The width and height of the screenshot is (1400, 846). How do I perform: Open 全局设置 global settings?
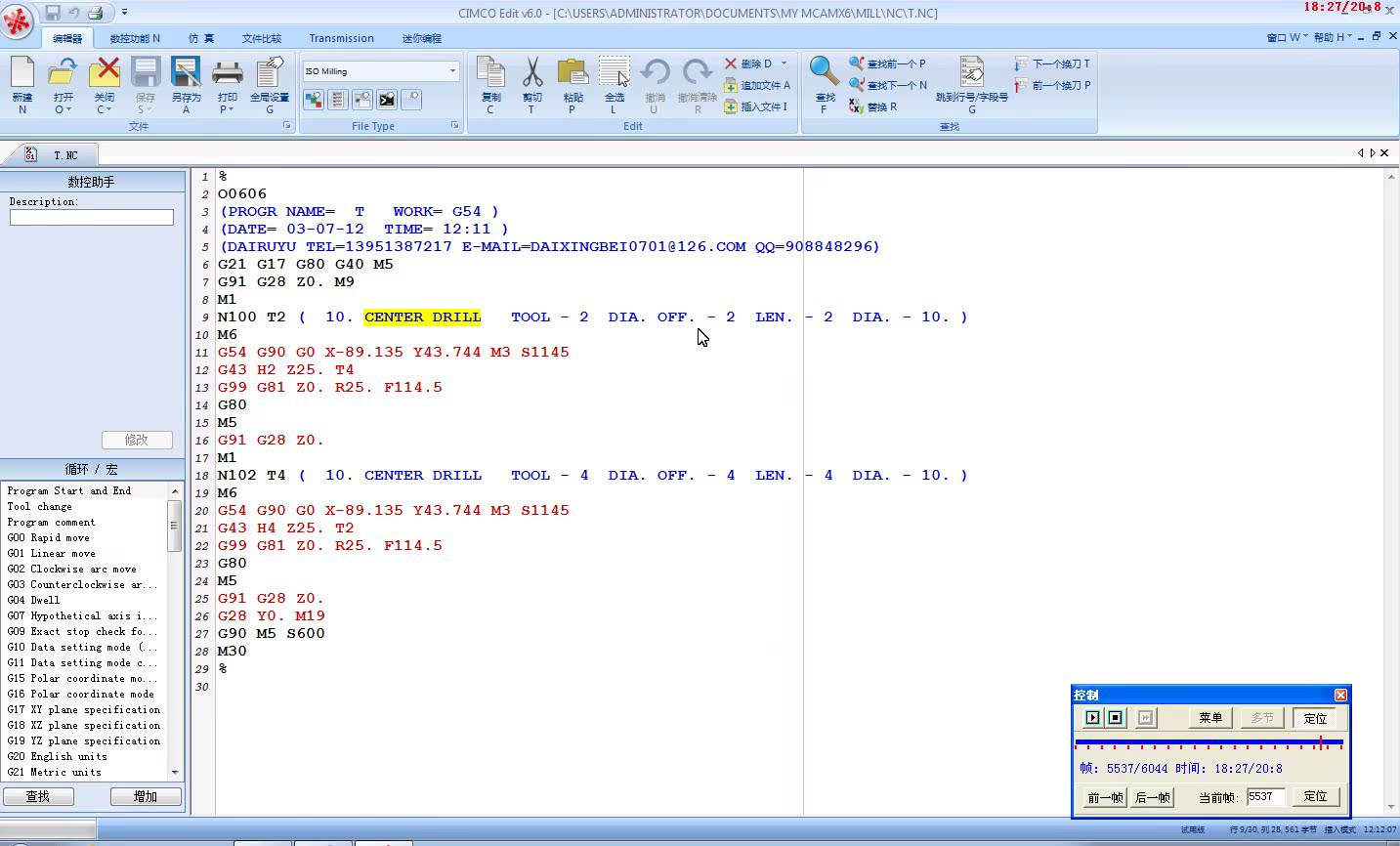tap(269, 84)
